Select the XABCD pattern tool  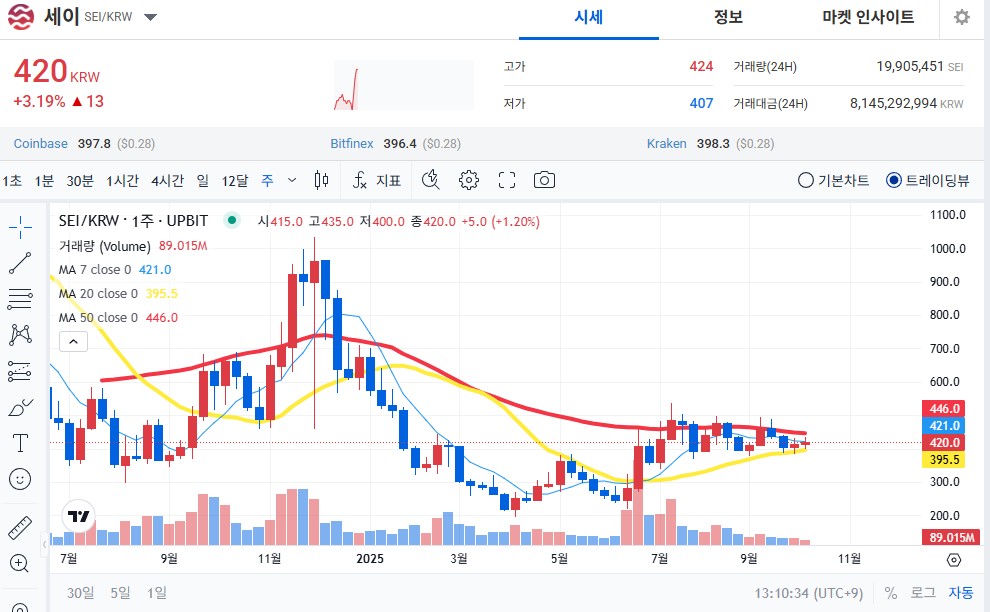tap(20, 335)
